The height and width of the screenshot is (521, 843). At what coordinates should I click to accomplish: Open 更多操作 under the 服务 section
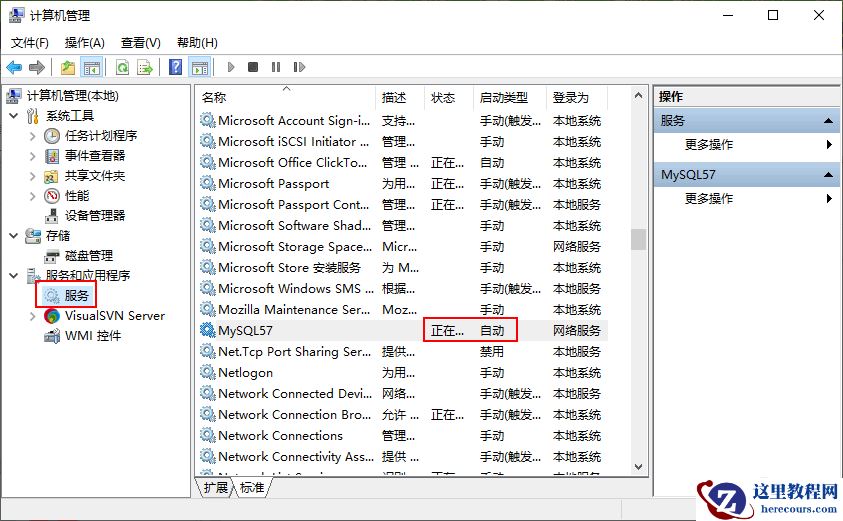tap(709, 144)
